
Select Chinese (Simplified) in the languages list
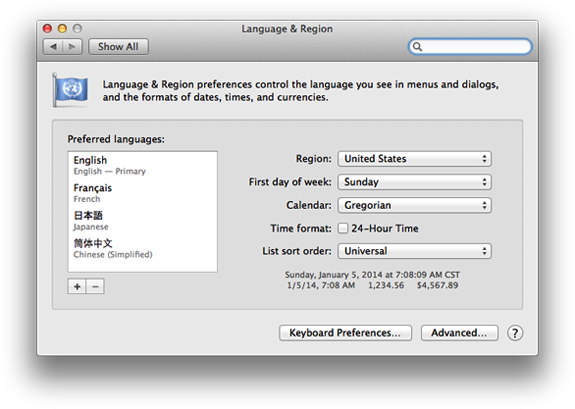pyautogui.click(x=143, y=249)
